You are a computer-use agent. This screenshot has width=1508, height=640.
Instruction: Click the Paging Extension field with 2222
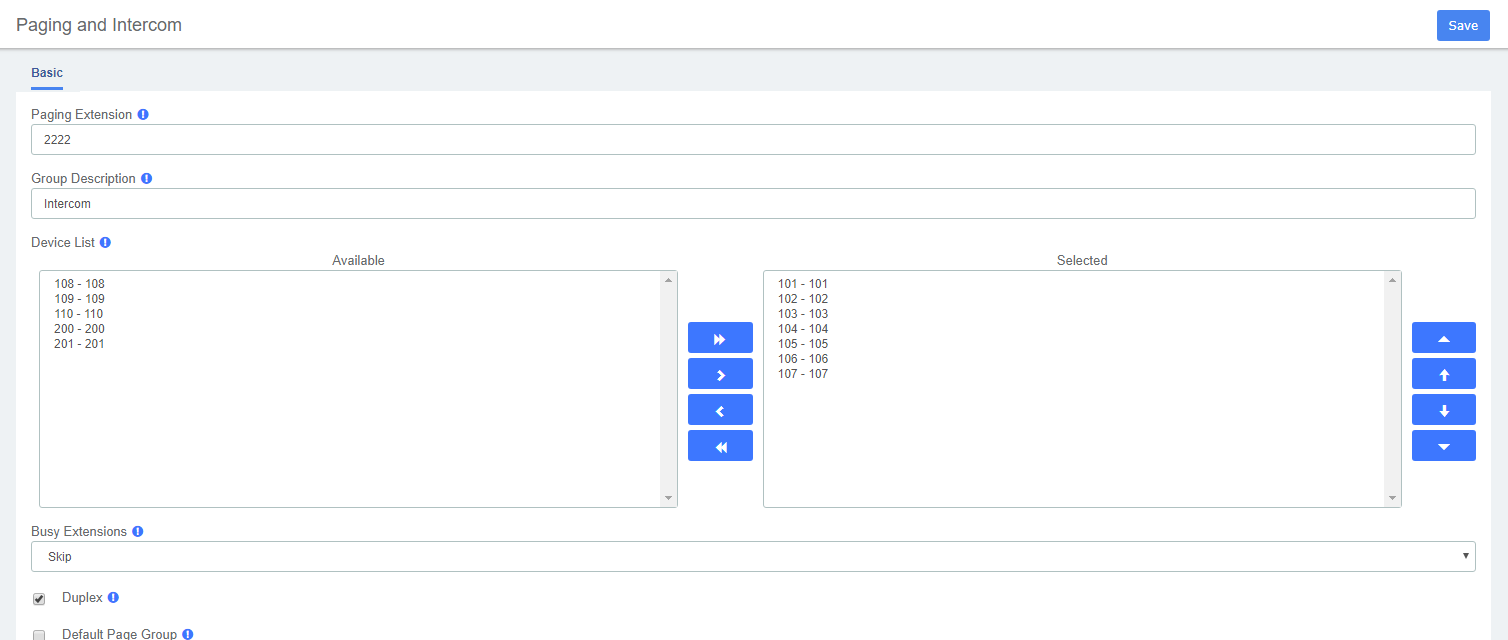753,140
